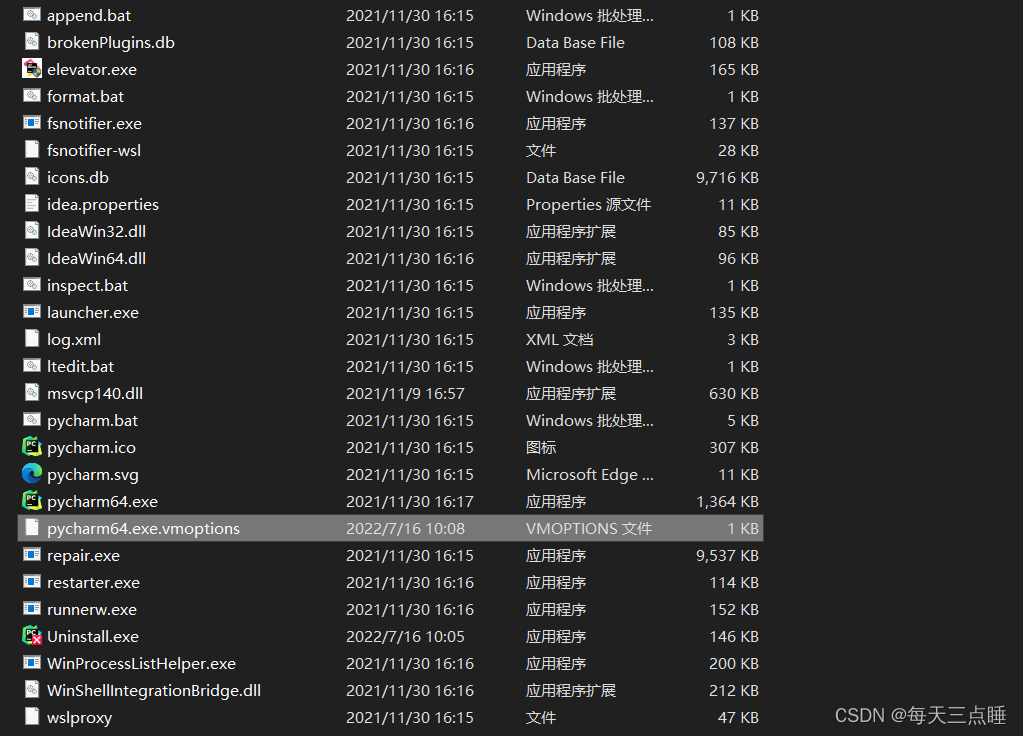Click the fsnotifier-wsl blank file icon
Screen dimensions: 1023x736
click(32, 149)
